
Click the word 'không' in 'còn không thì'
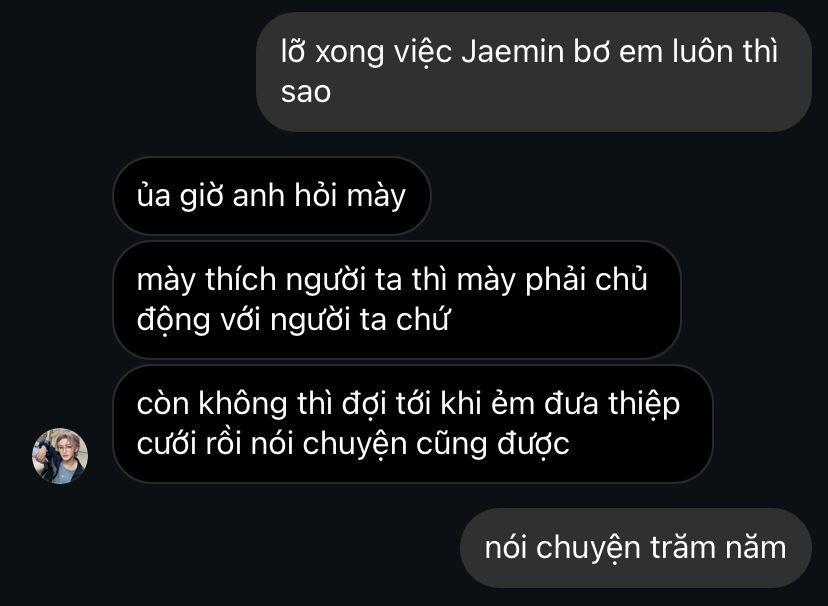242,404
